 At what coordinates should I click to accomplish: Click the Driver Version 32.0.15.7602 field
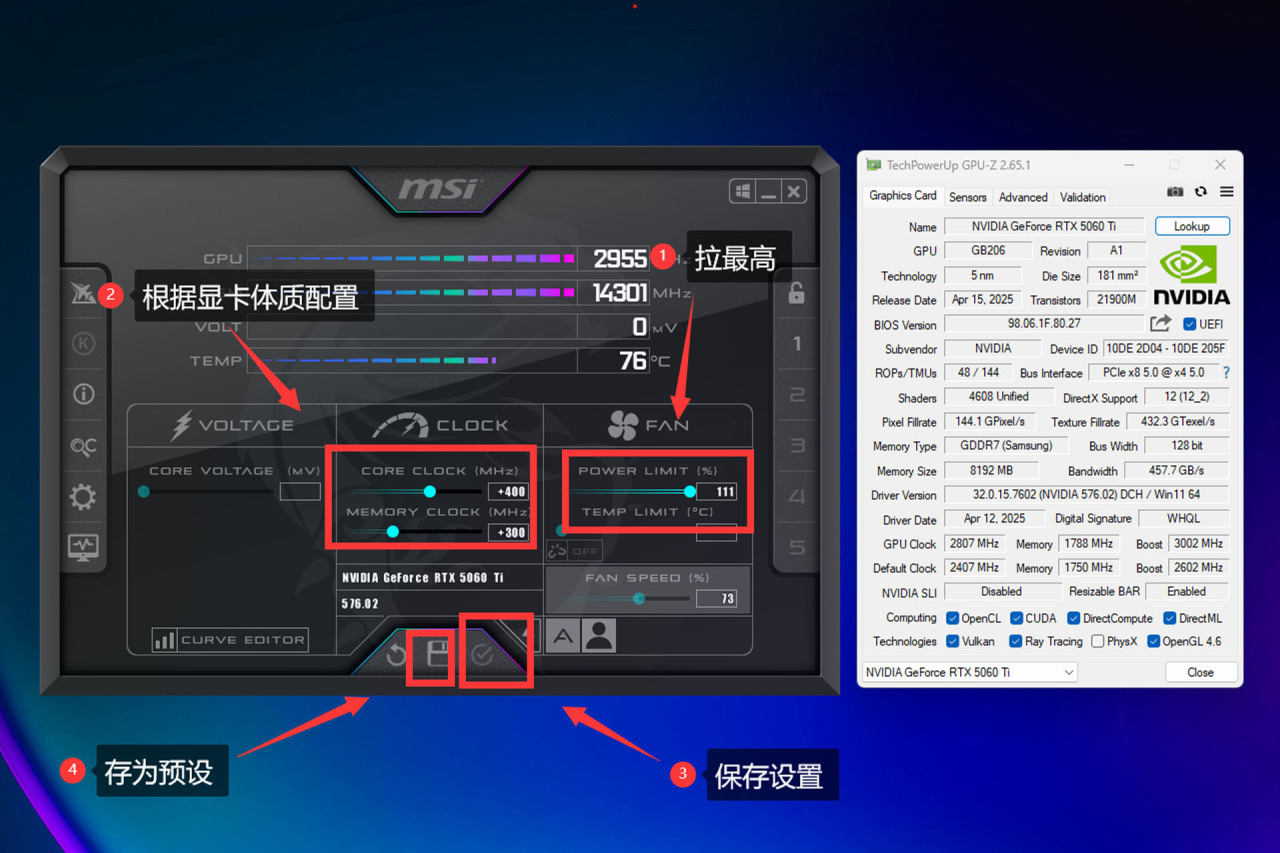pyautogui.click(x=1087, y=495)
